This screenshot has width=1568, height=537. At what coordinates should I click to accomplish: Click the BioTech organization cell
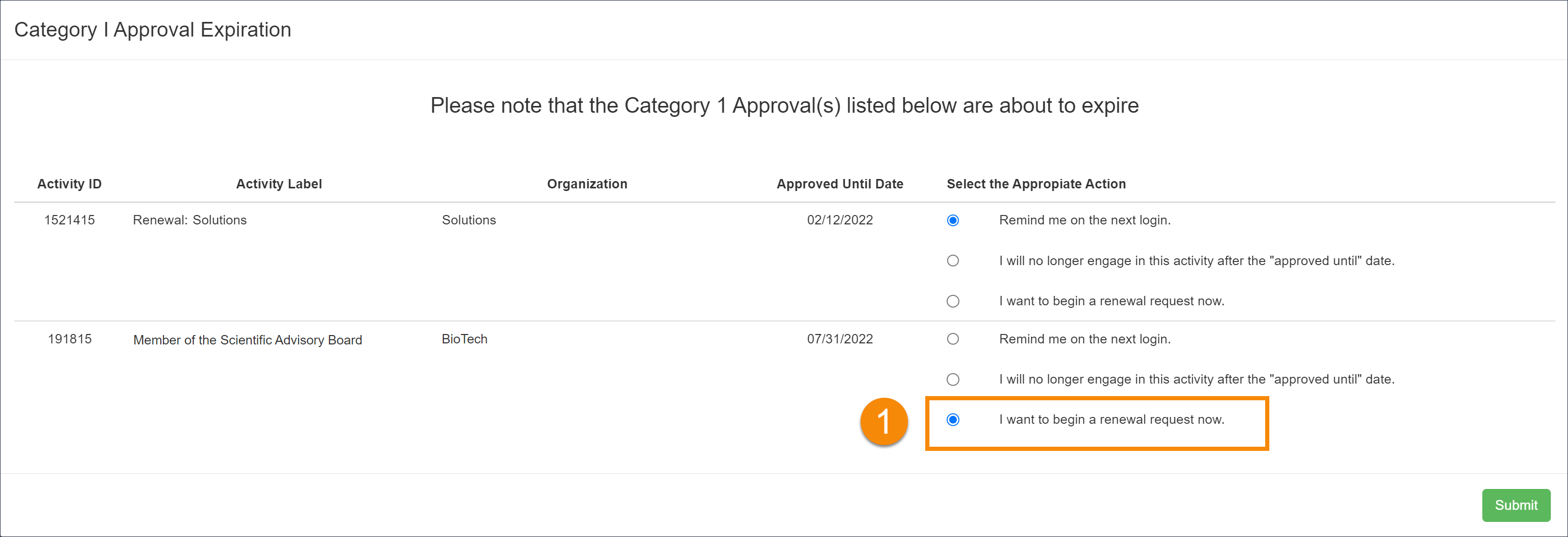[464, 339]
